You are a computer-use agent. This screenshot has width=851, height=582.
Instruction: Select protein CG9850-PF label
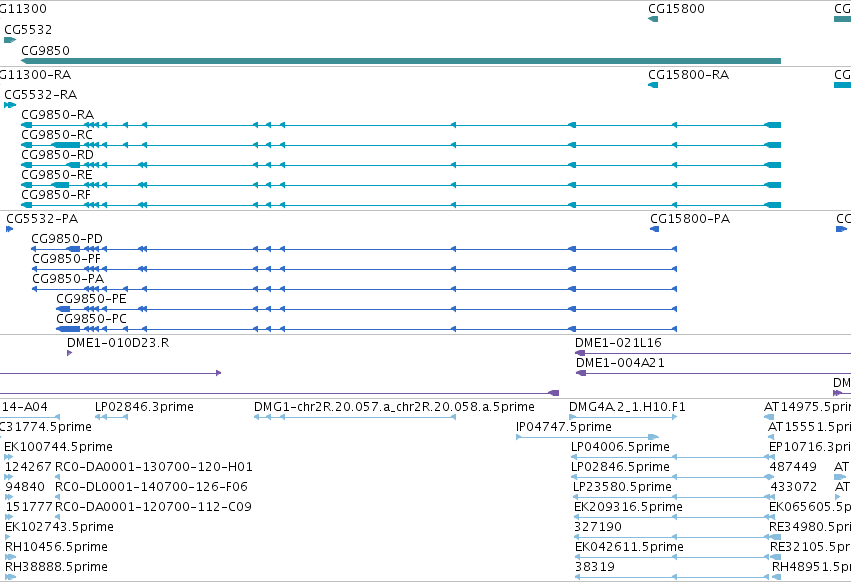pos(66,259)
